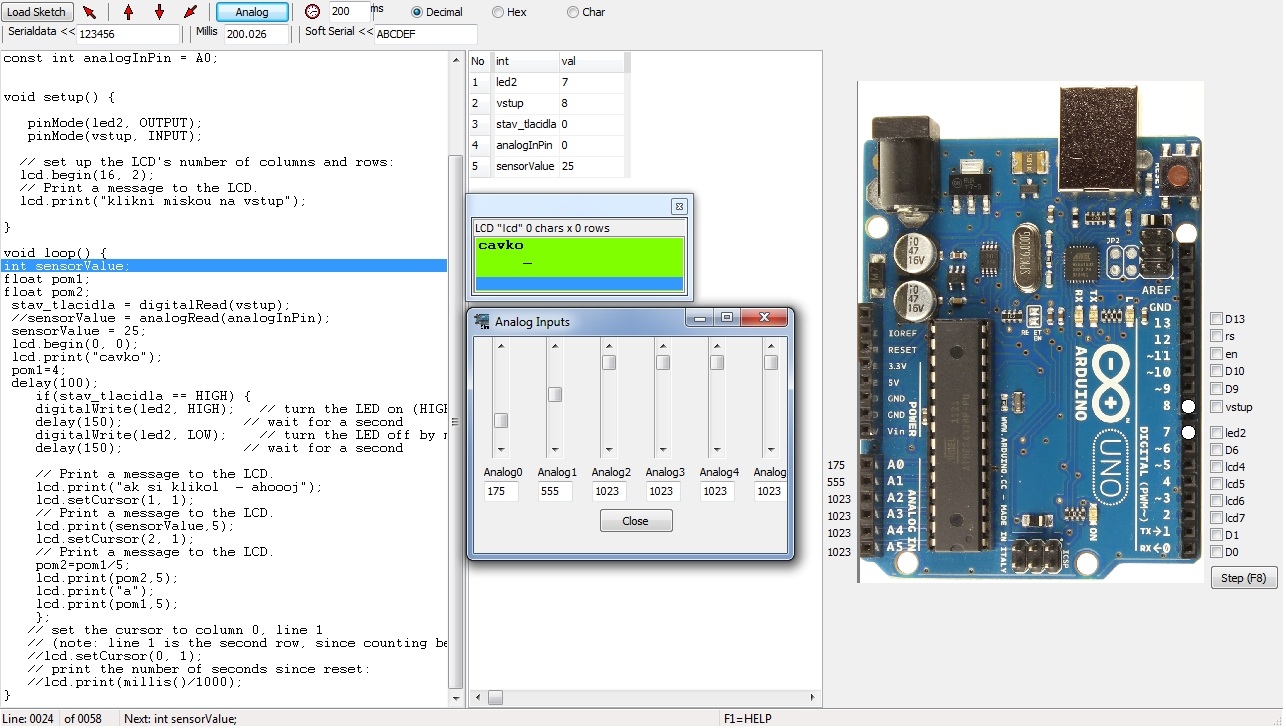Click the white dot at pin 7

[1189, 433]
